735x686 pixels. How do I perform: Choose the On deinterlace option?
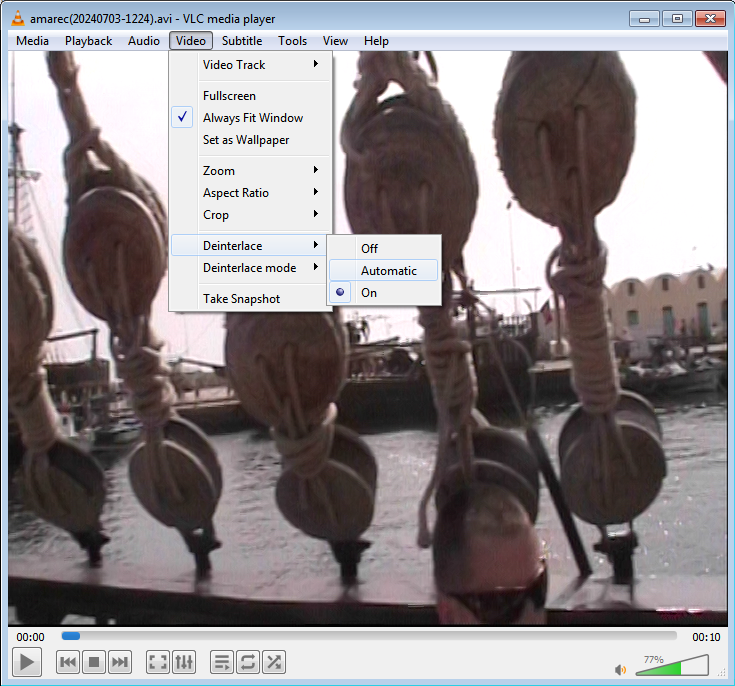[369, 292]
